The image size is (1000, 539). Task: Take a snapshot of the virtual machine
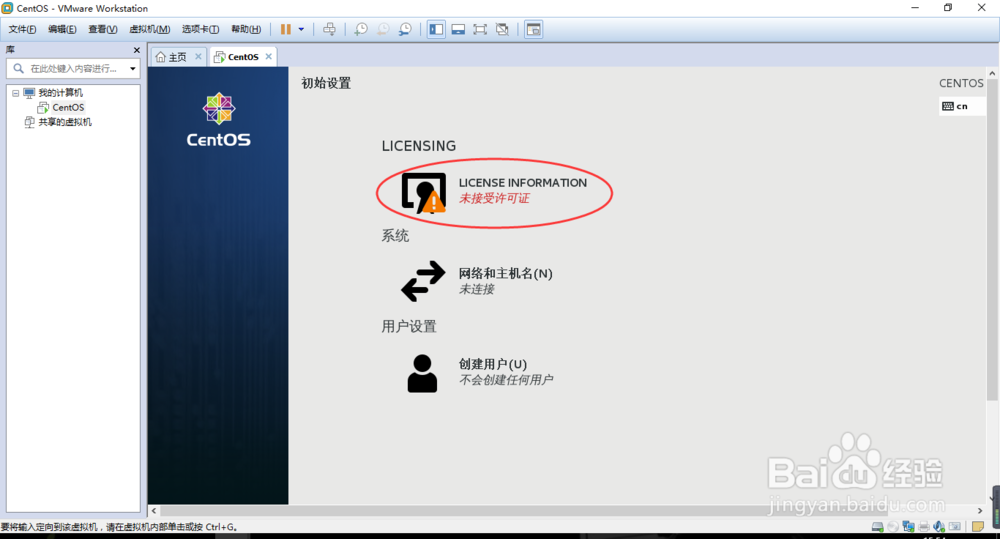click(x=361, y=29)
